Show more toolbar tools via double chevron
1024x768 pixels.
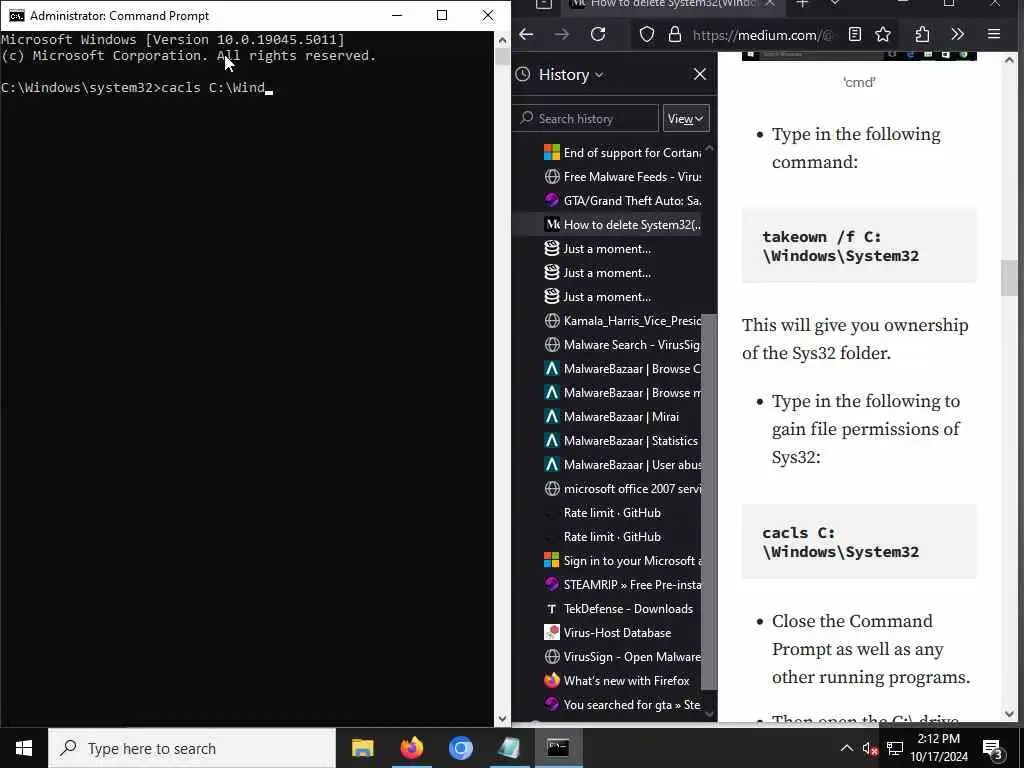point(957,35)
